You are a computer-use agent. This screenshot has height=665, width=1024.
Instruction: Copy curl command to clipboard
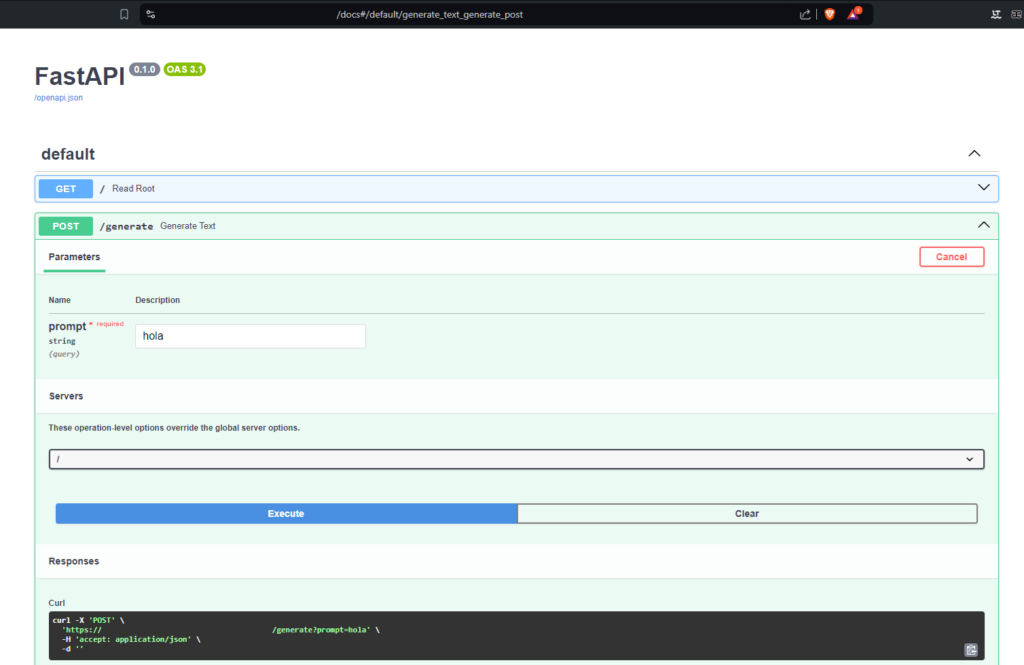970,649
